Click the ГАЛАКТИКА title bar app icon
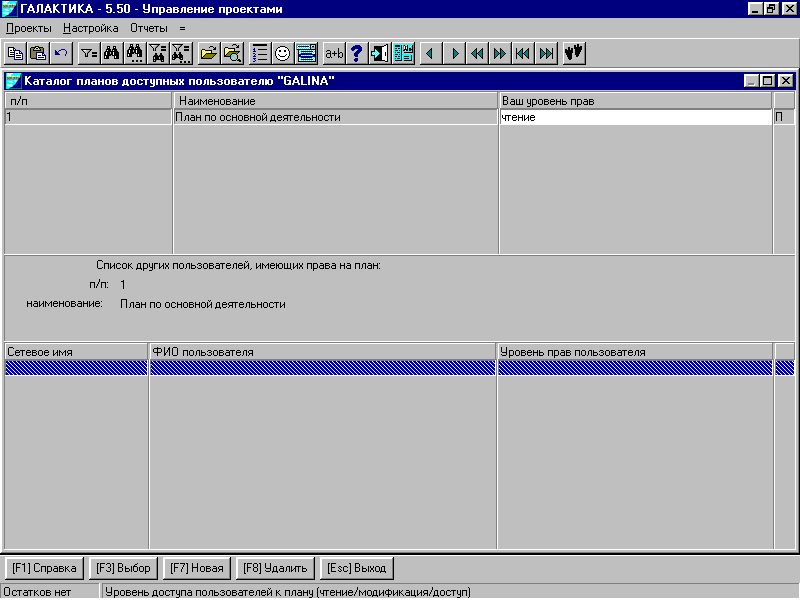The width and height of the screenshot is (800, 600). [x=10, y=9]
